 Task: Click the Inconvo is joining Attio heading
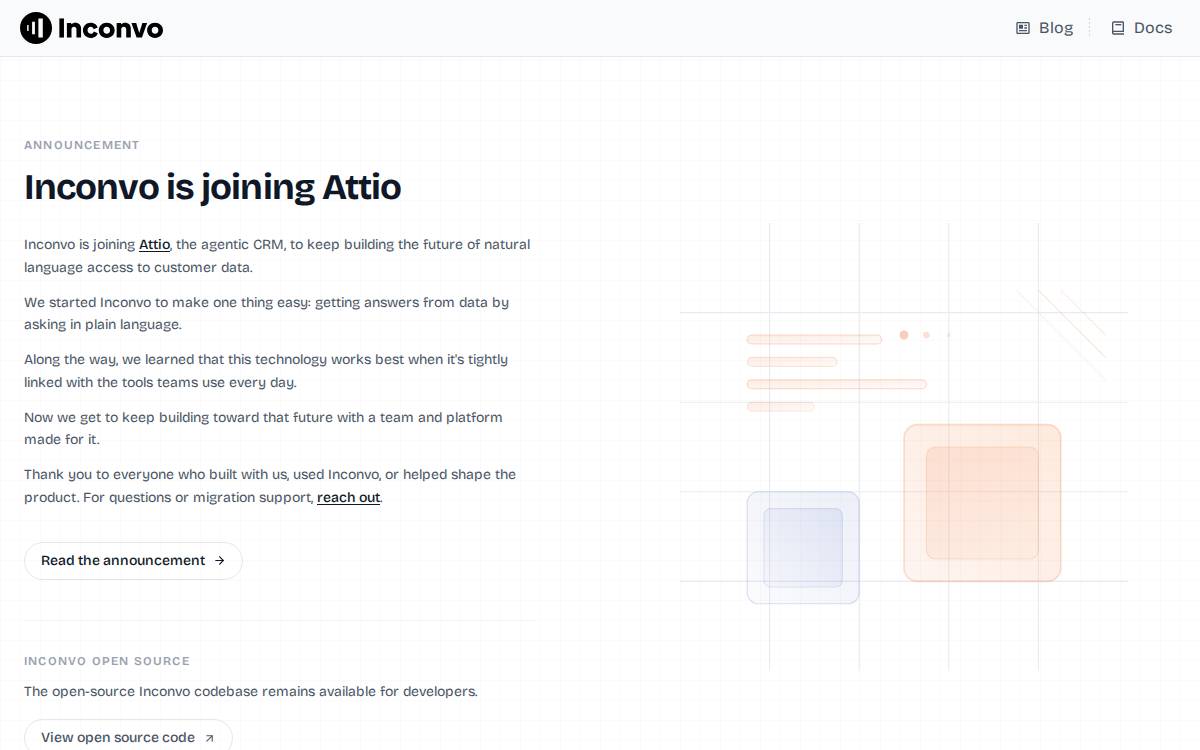[x=213, y=187]
